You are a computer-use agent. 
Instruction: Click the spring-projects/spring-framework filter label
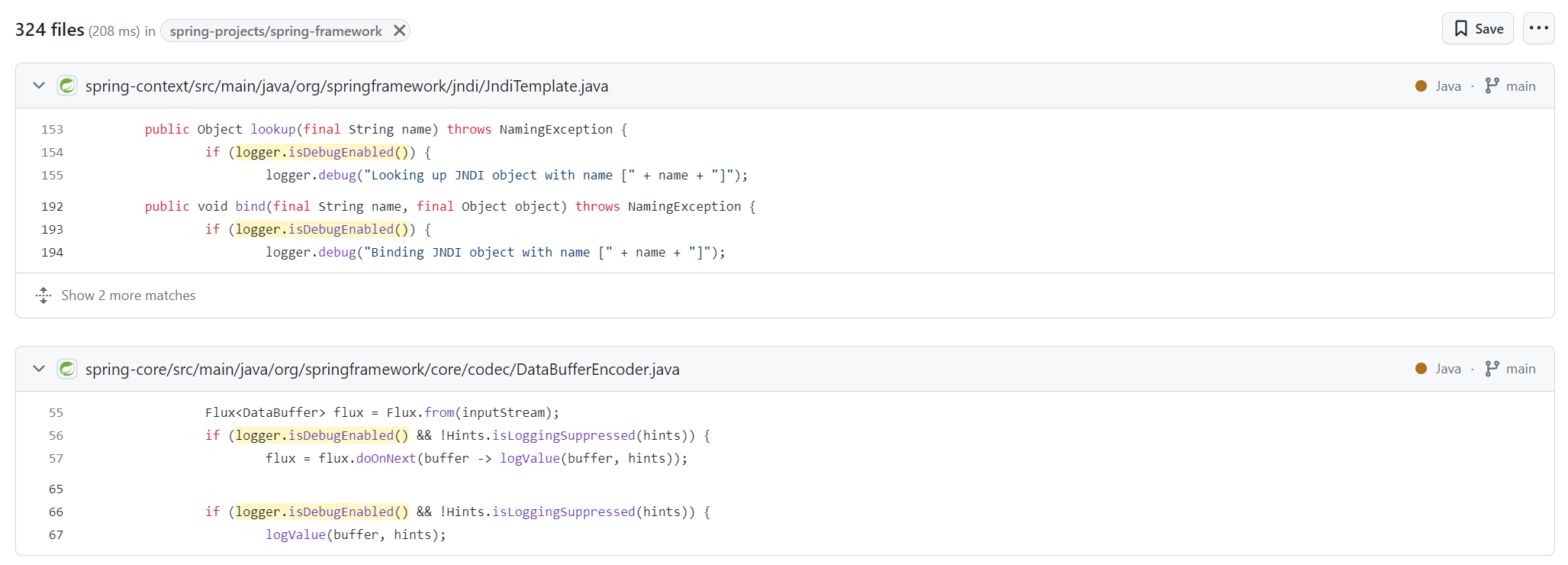pos(275,31)
